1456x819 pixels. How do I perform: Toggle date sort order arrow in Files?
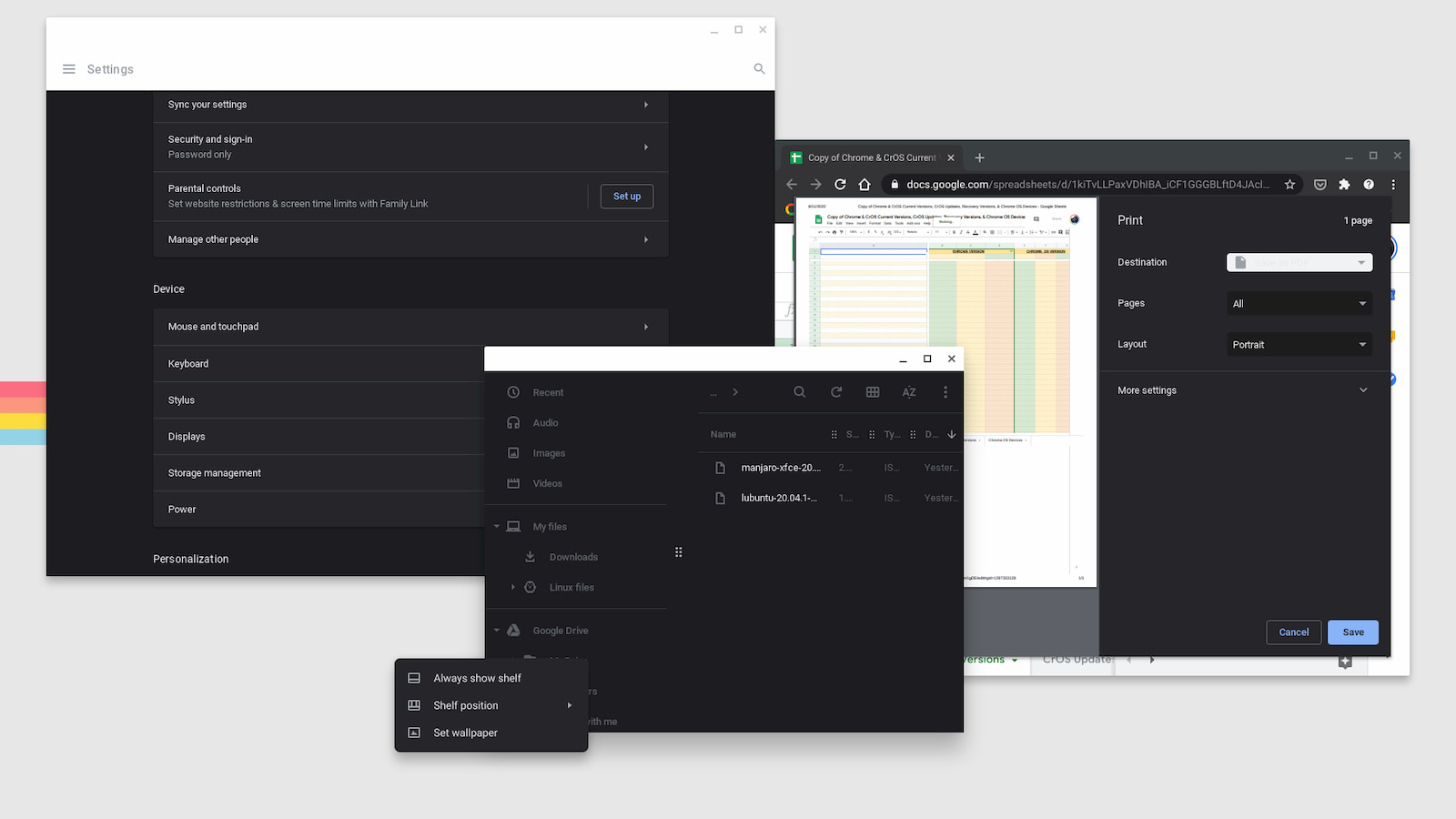point(952,435)
